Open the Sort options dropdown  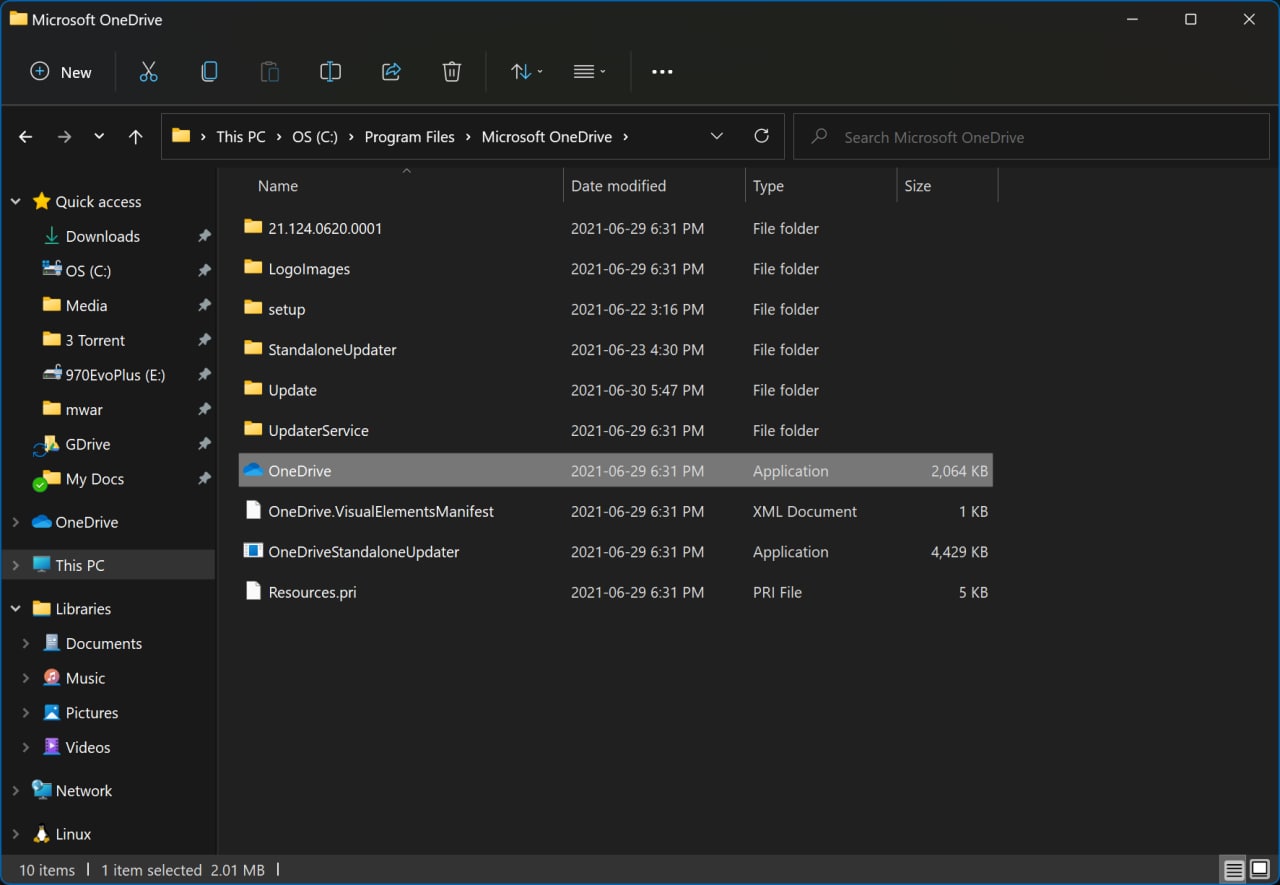[527, 72]
